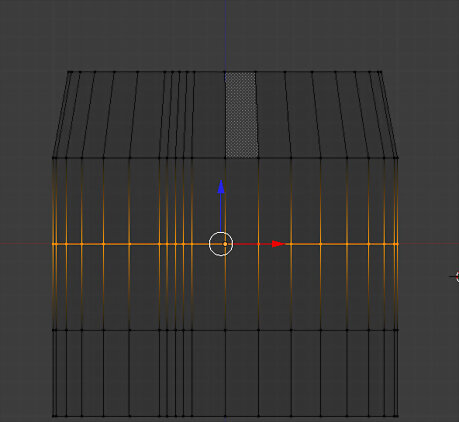Select the leftmost vertex of the orange edge loop

point(53,244)
